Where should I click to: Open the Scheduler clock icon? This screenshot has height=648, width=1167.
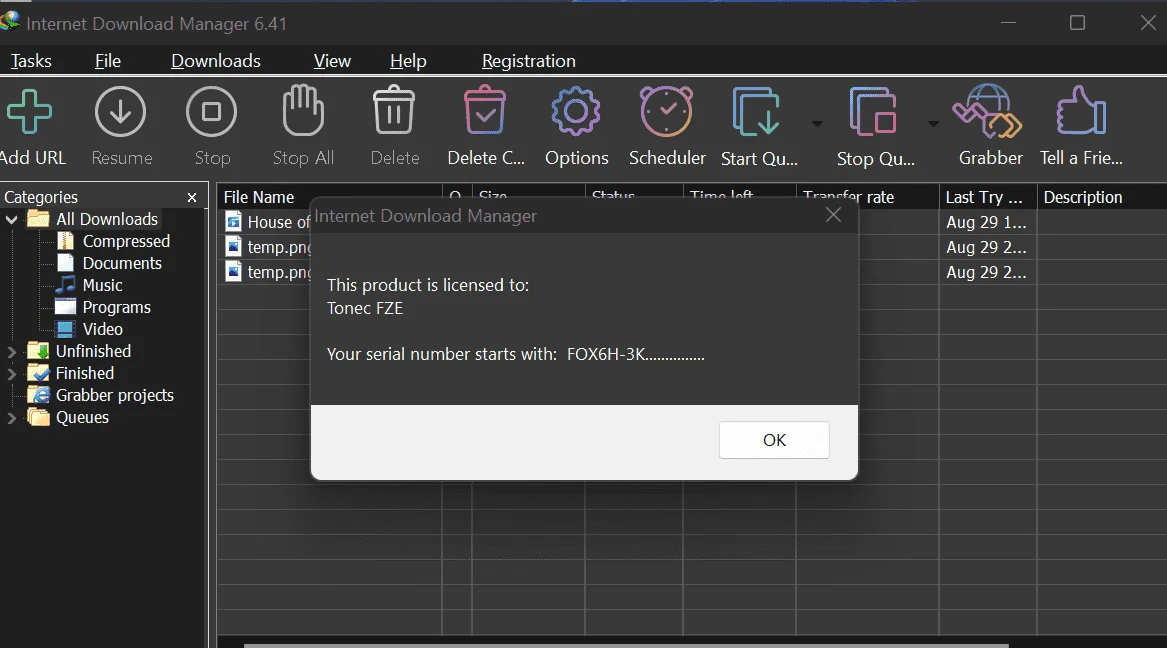(x=667, y=112)
